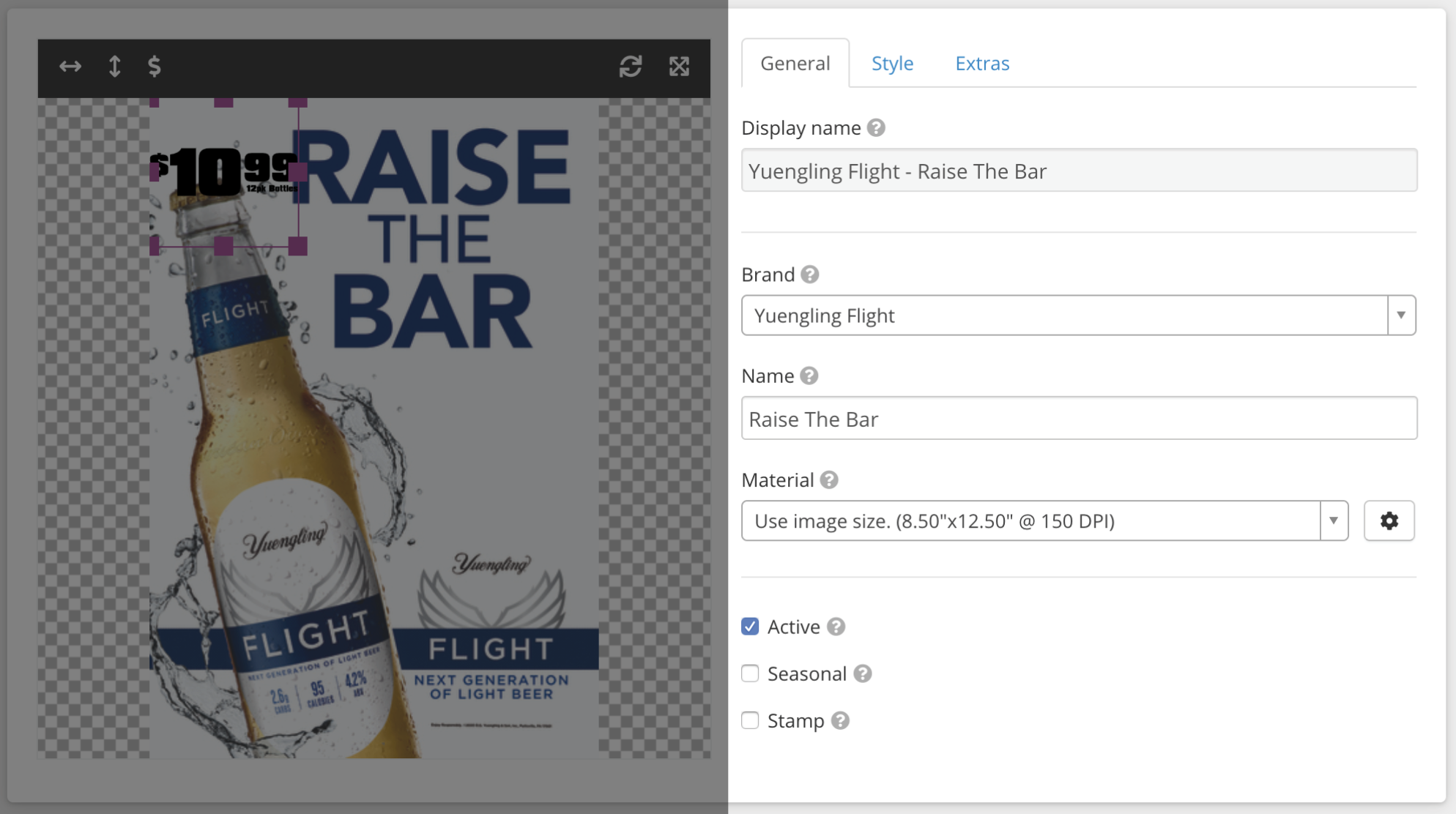This screenshot has height=814, width=1456.
Task: Click the Stamp label text
Action: 796,721
